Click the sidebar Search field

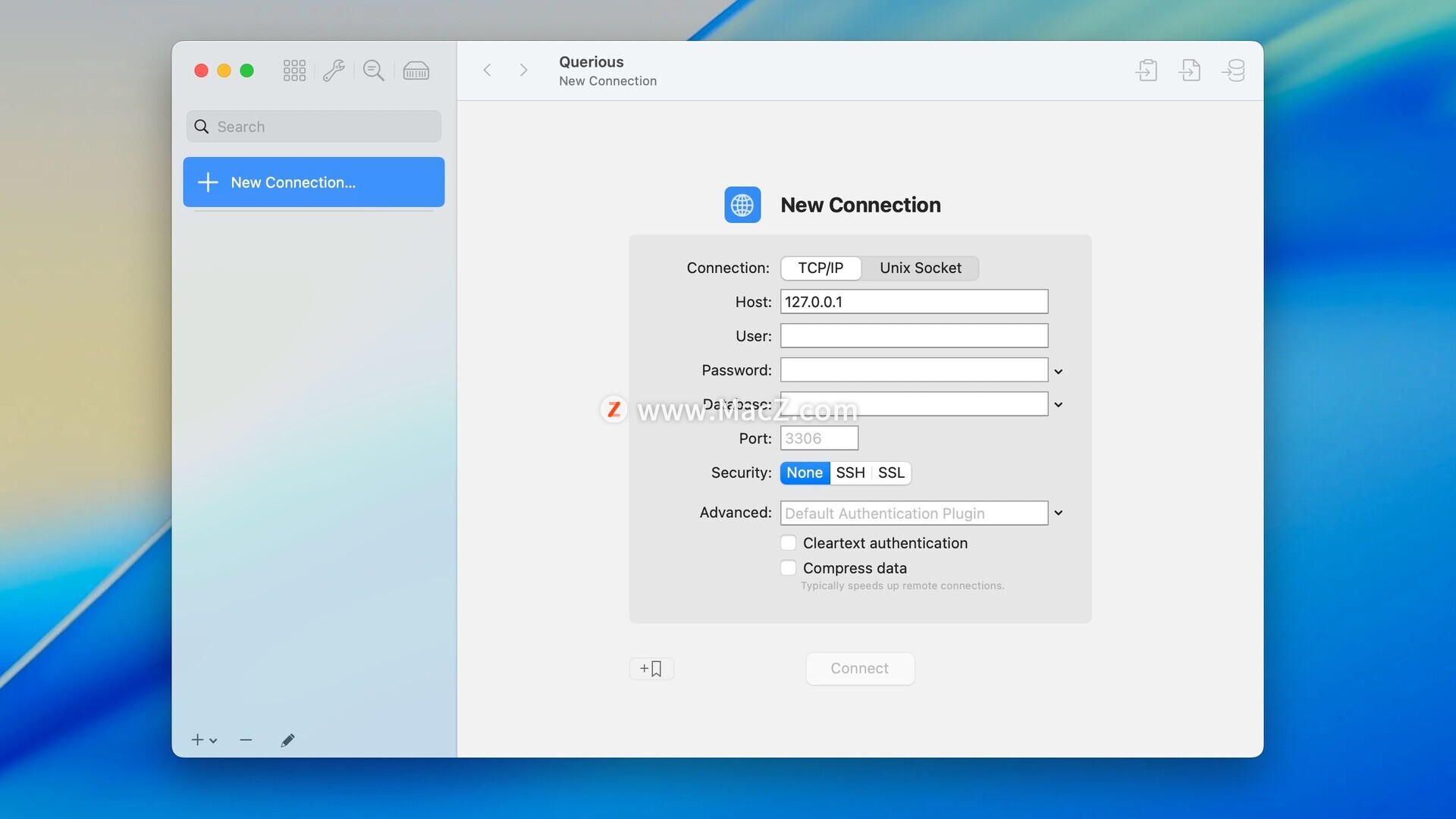click(313, 127)
